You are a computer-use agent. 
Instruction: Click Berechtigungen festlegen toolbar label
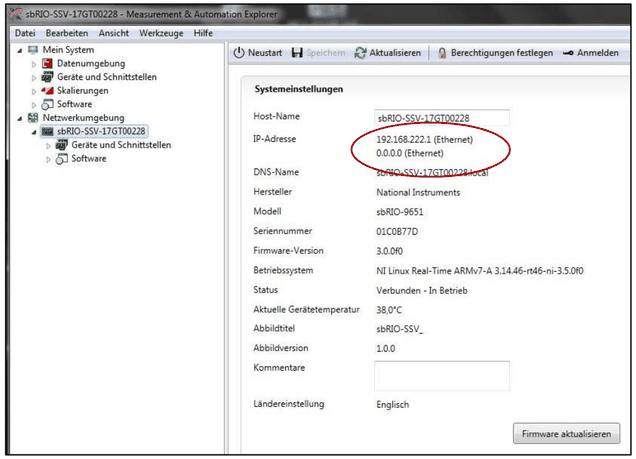click(x=502, y=53)
